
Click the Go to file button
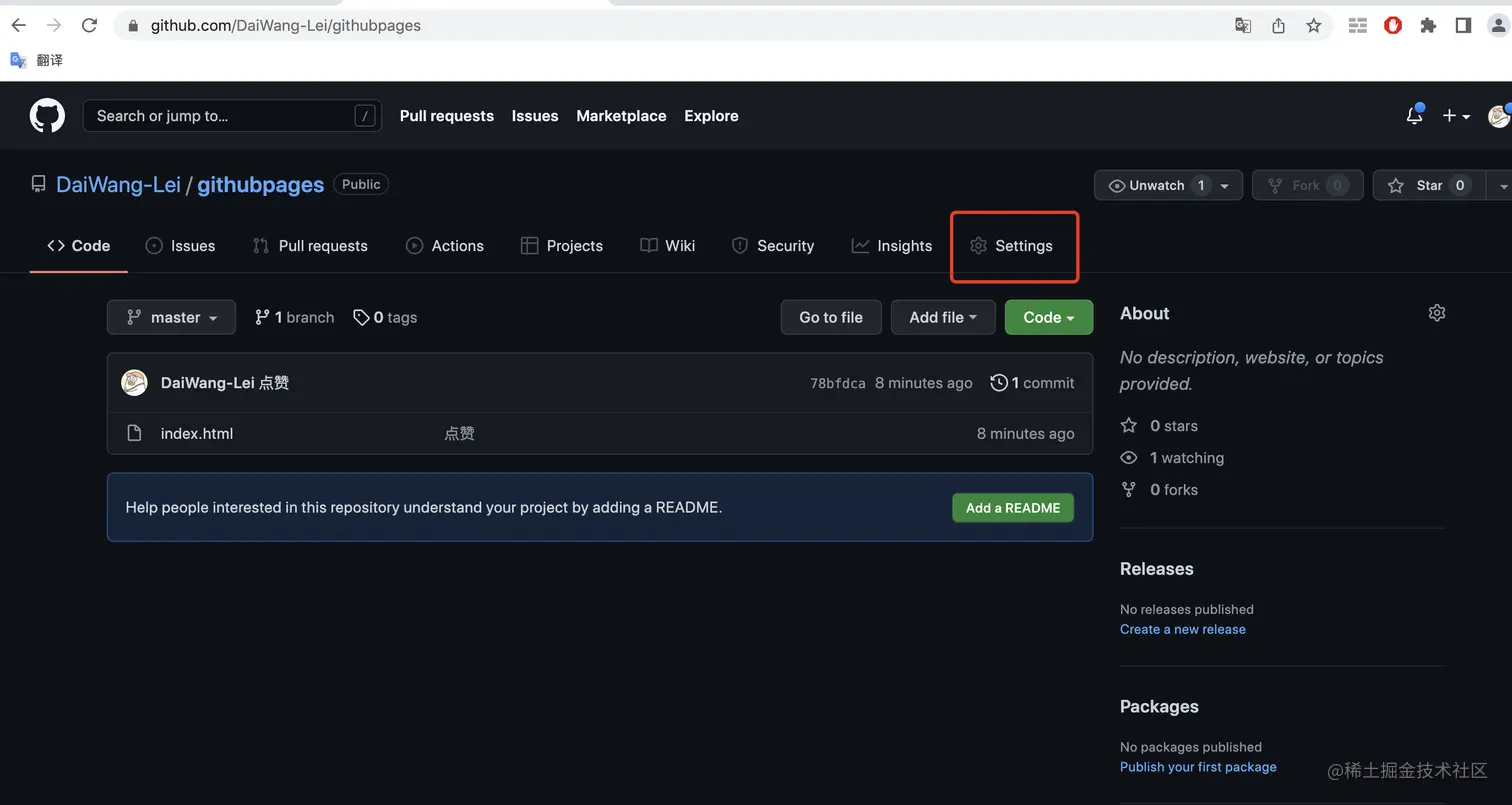coord(831,317)
